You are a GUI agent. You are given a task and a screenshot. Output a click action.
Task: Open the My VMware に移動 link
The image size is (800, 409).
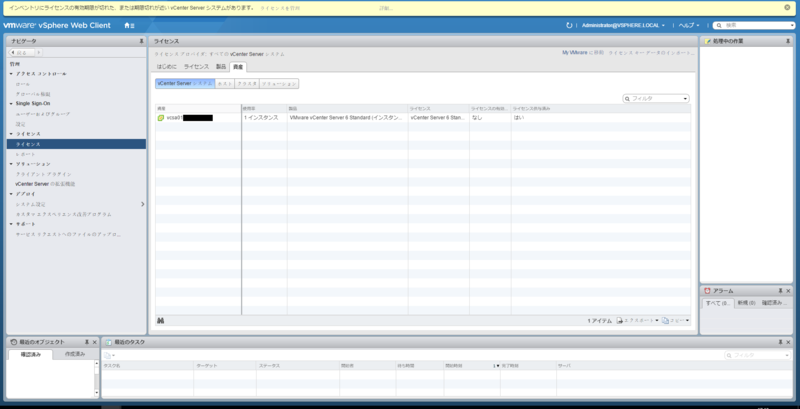point(583,53)
